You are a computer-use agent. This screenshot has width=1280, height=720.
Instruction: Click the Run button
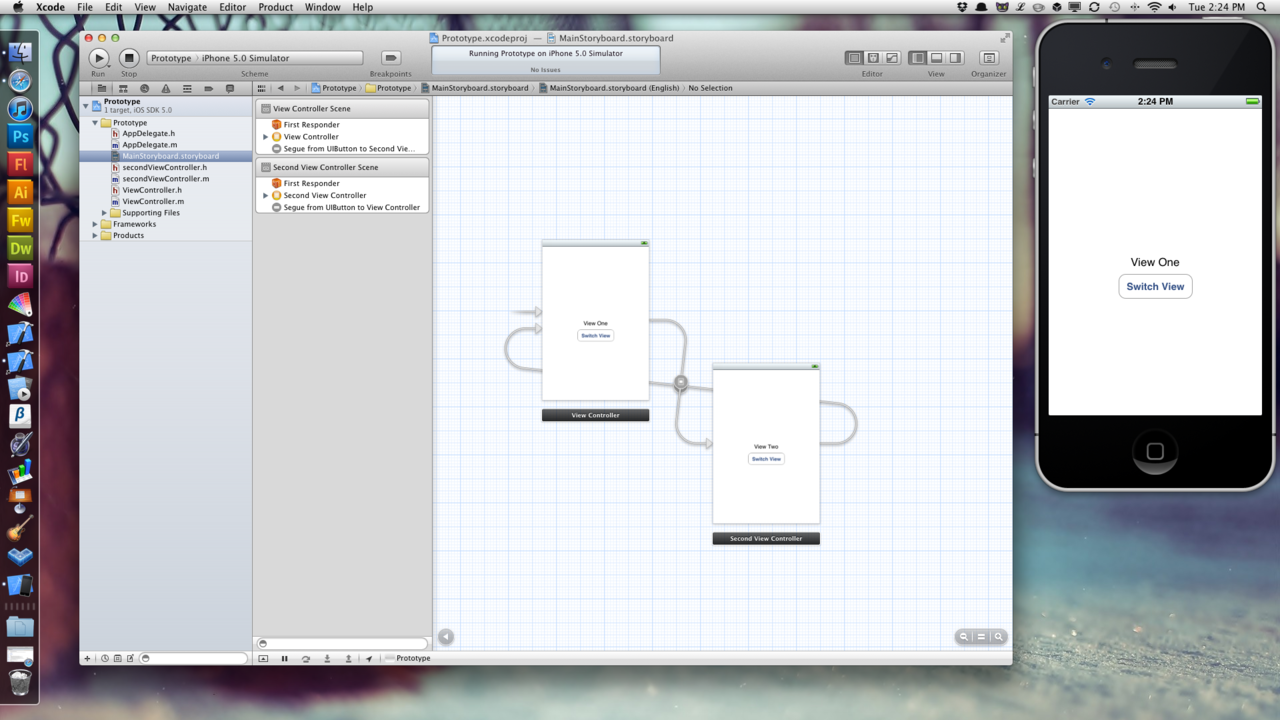coord(98,58)
